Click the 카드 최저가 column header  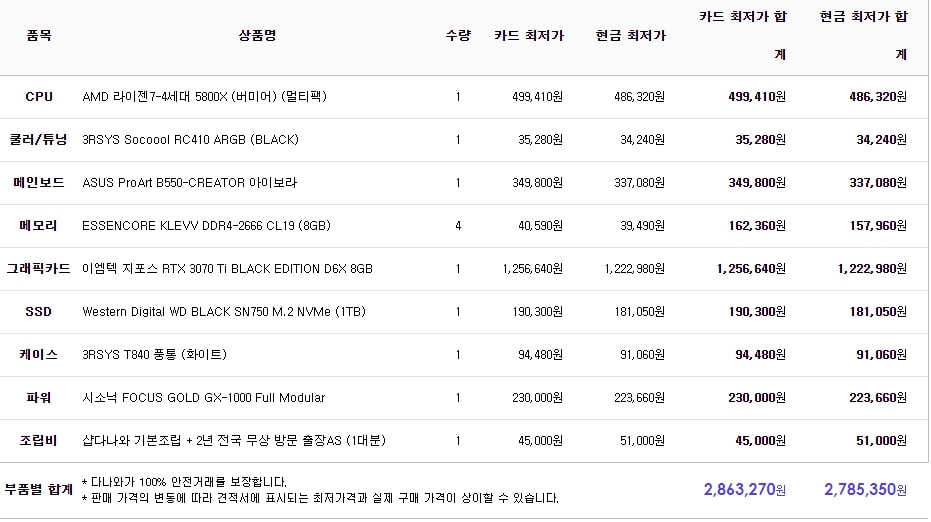pos(529,36)
